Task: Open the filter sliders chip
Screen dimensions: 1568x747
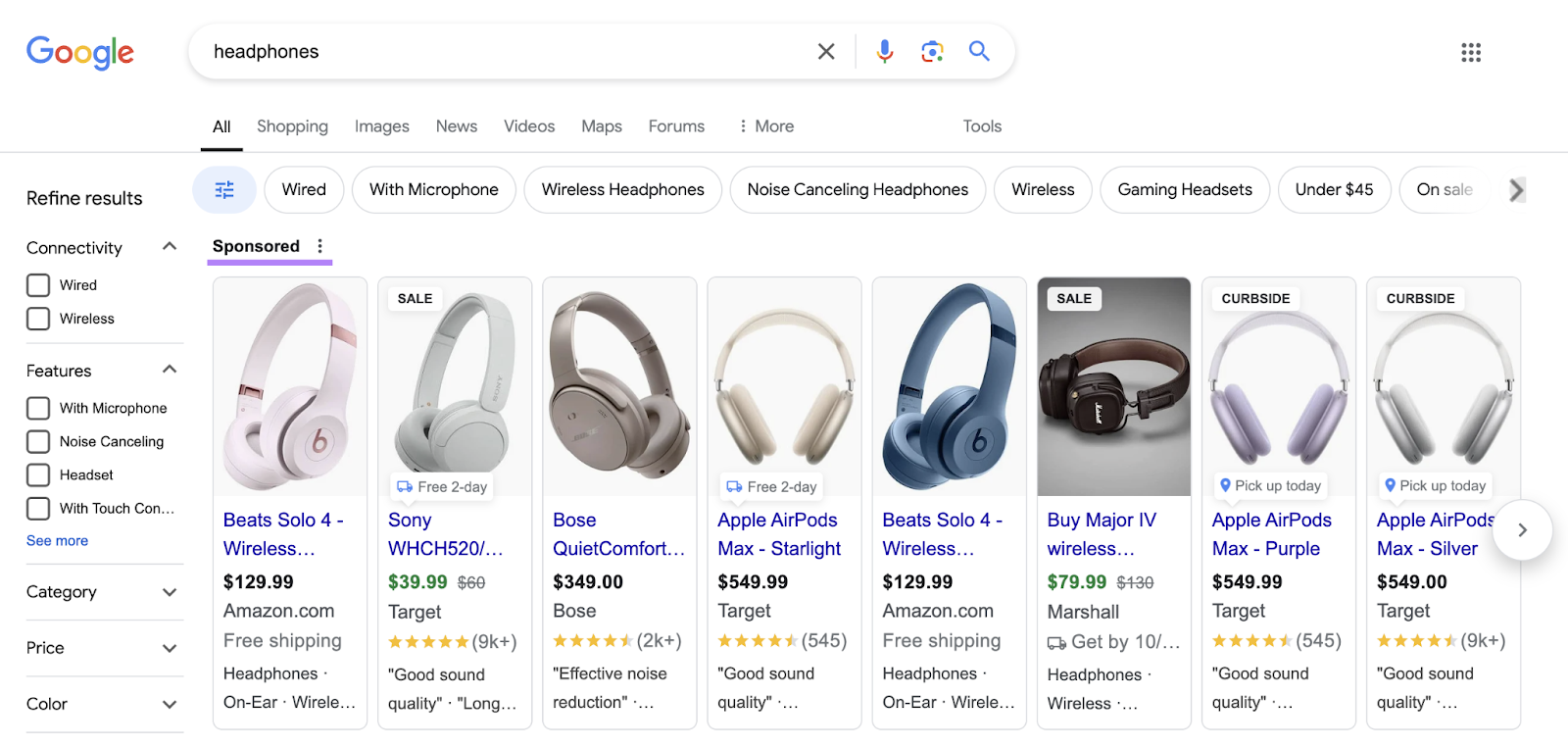Action: [x=224, y=189]
